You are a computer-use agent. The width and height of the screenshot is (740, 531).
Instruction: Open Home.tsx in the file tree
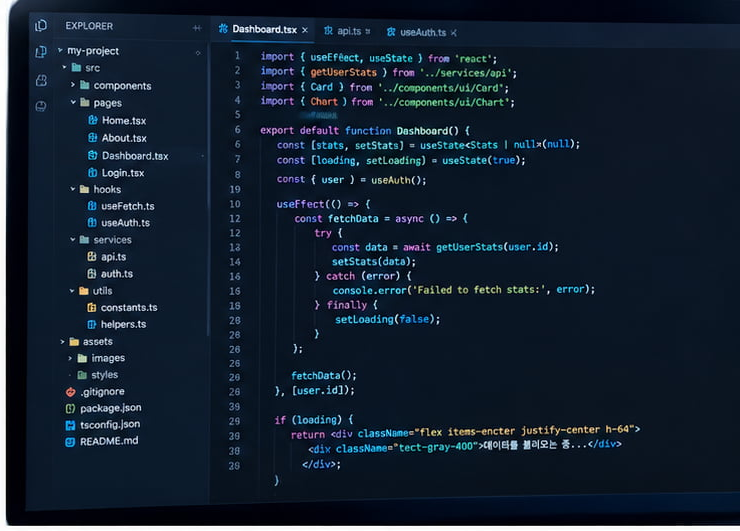(124, 121)
